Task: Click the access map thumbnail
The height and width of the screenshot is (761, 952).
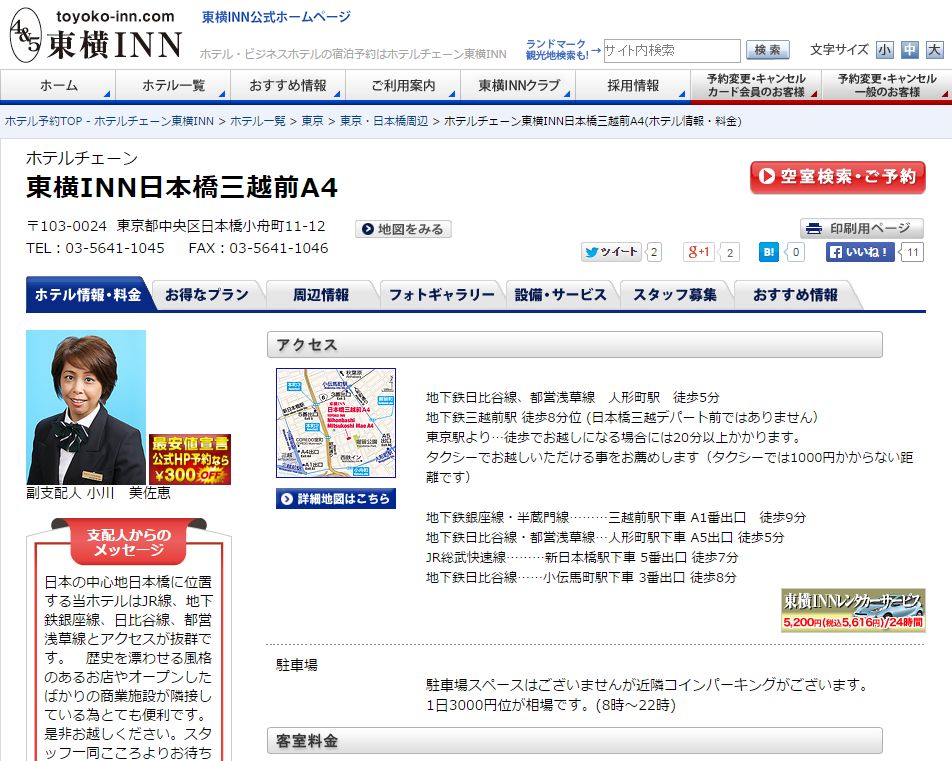Action: [x=336, y=423]
